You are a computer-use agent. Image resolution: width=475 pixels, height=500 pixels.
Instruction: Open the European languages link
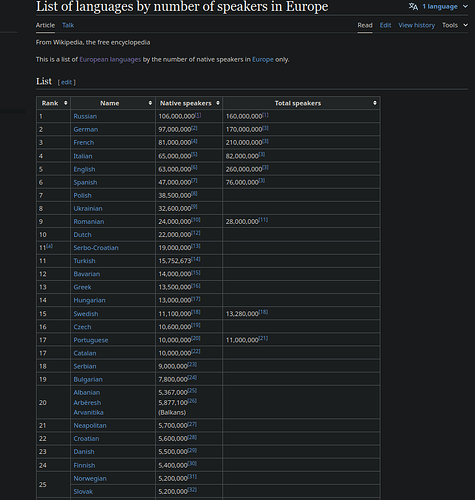[110, 59]
